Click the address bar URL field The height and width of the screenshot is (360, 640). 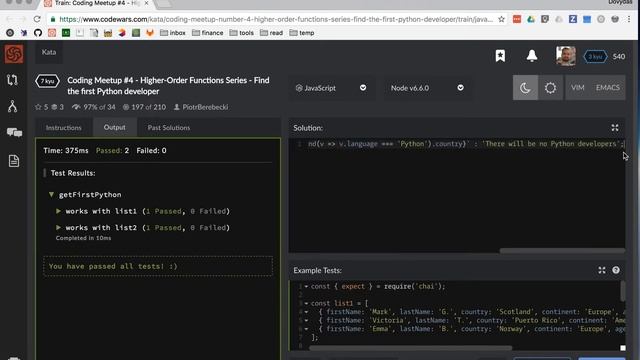click(x=276, y=19)
